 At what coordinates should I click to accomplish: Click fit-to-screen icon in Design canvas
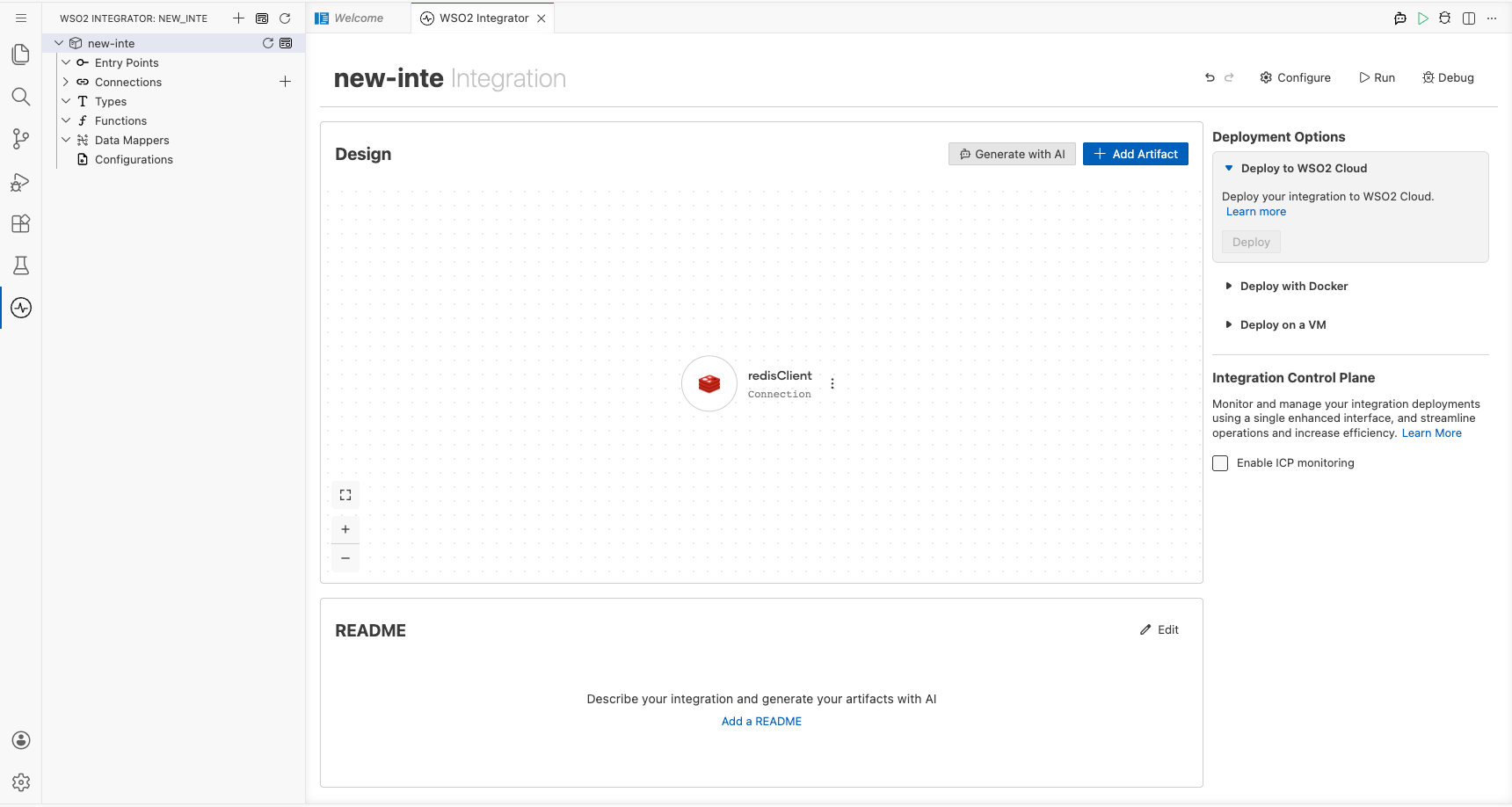click(345, 495)
